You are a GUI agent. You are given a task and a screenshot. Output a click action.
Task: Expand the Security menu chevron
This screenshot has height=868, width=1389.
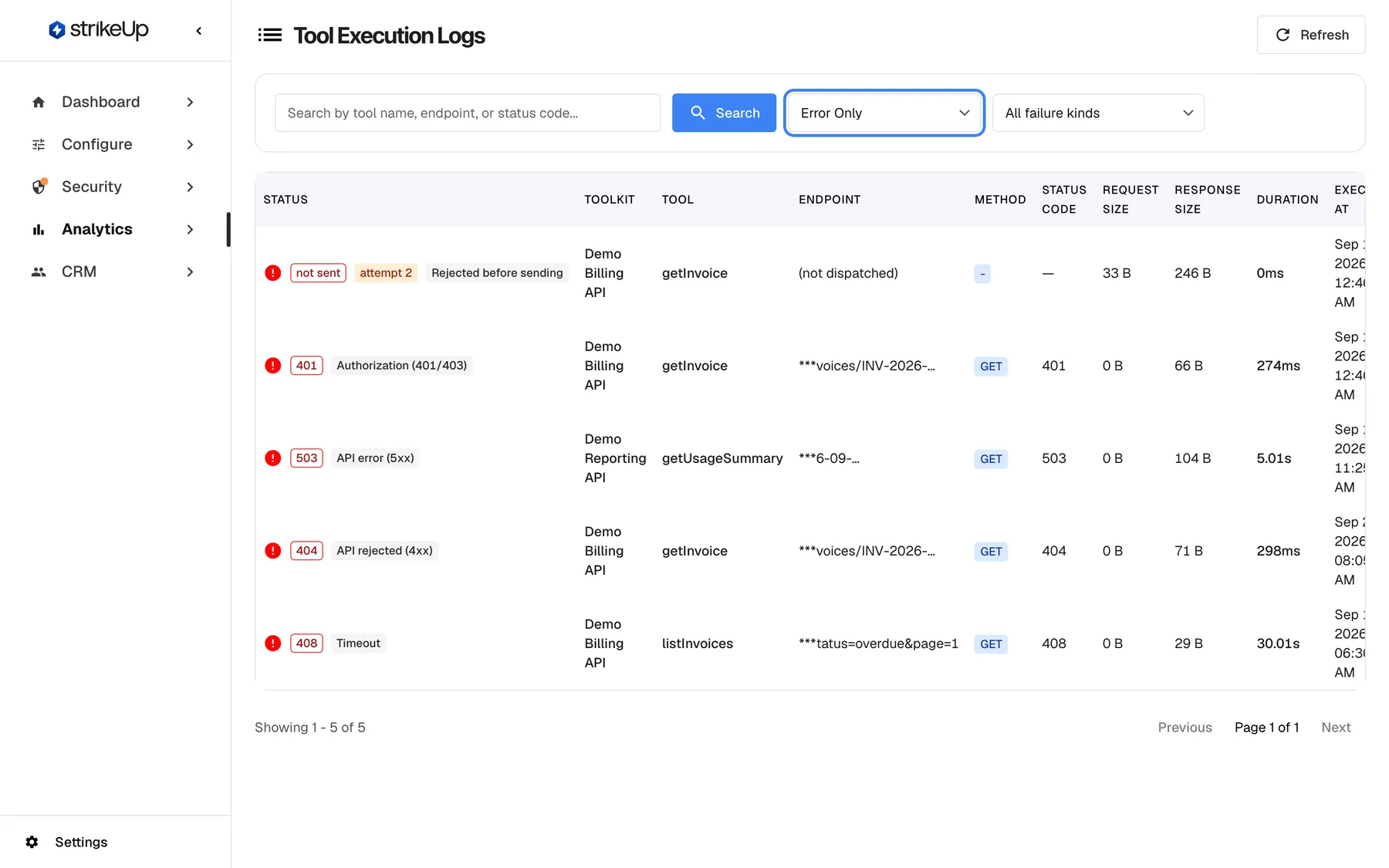pos(190,187)
